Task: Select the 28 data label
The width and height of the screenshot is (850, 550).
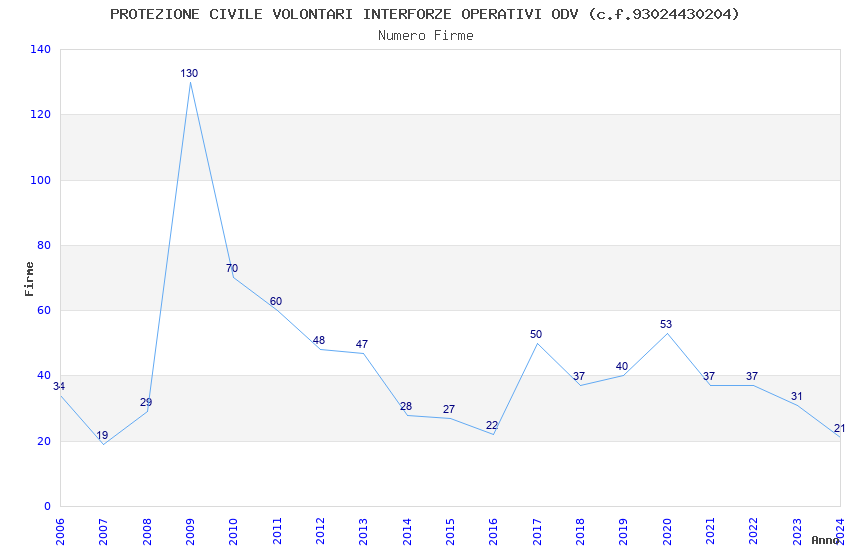Action: click(x=406, y=406)
